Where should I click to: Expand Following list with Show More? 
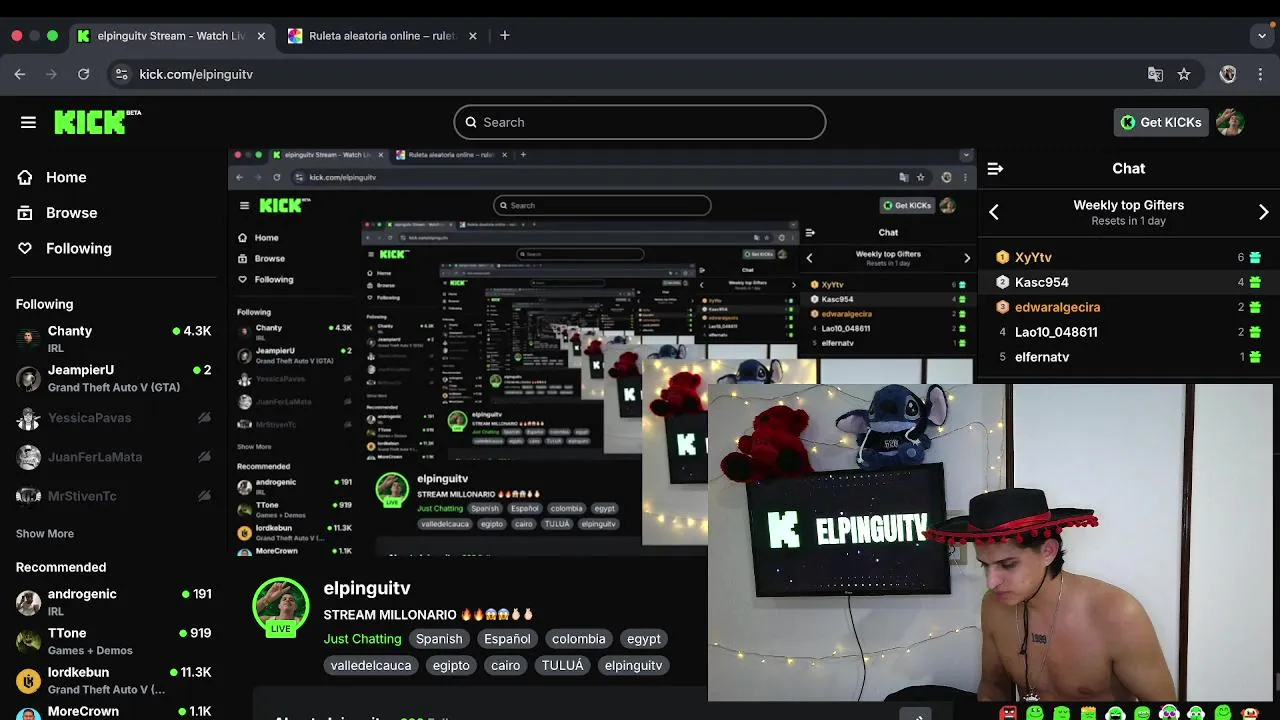click(45, 534)
